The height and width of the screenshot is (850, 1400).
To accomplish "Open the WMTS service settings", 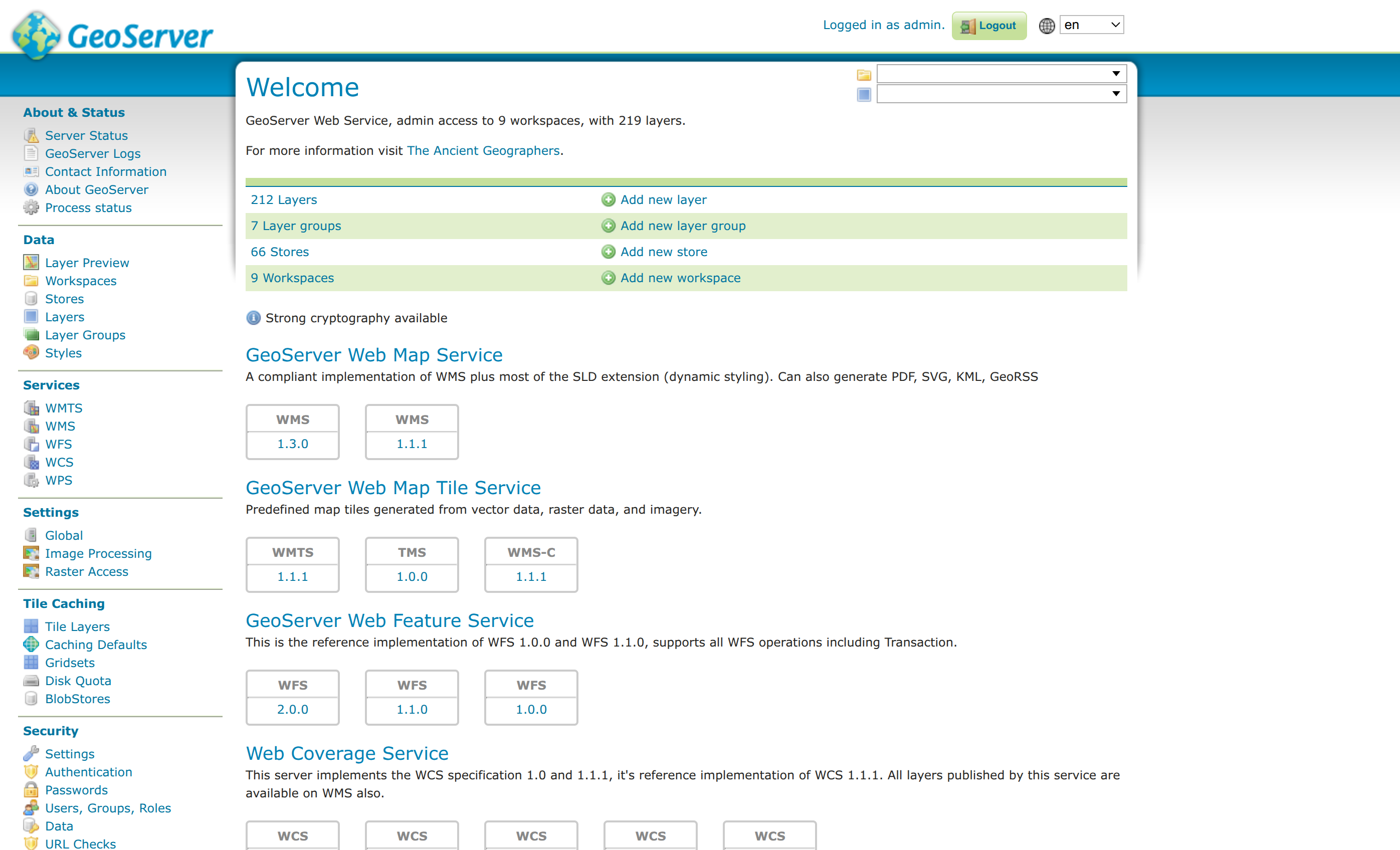I will point(64,408).
